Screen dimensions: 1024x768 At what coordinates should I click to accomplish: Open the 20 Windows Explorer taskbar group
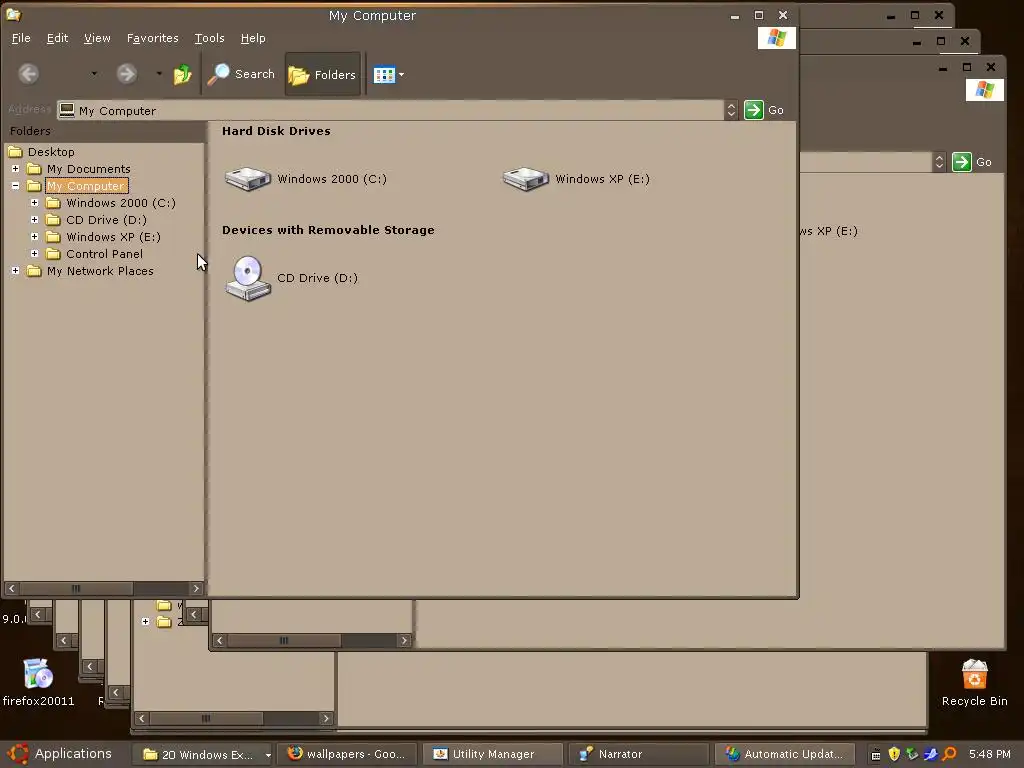tap(202, 754)
